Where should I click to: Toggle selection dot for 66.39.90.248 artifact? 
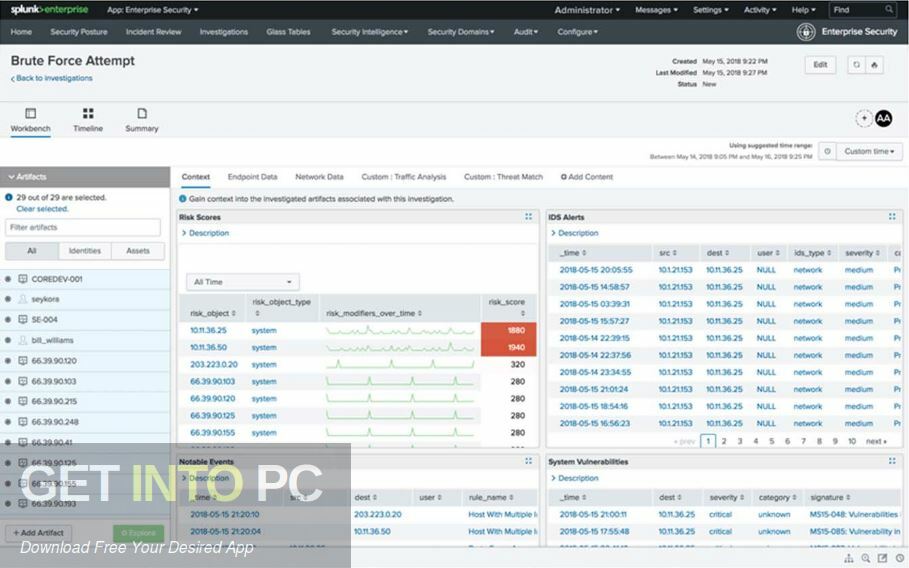tap(8, 422)
